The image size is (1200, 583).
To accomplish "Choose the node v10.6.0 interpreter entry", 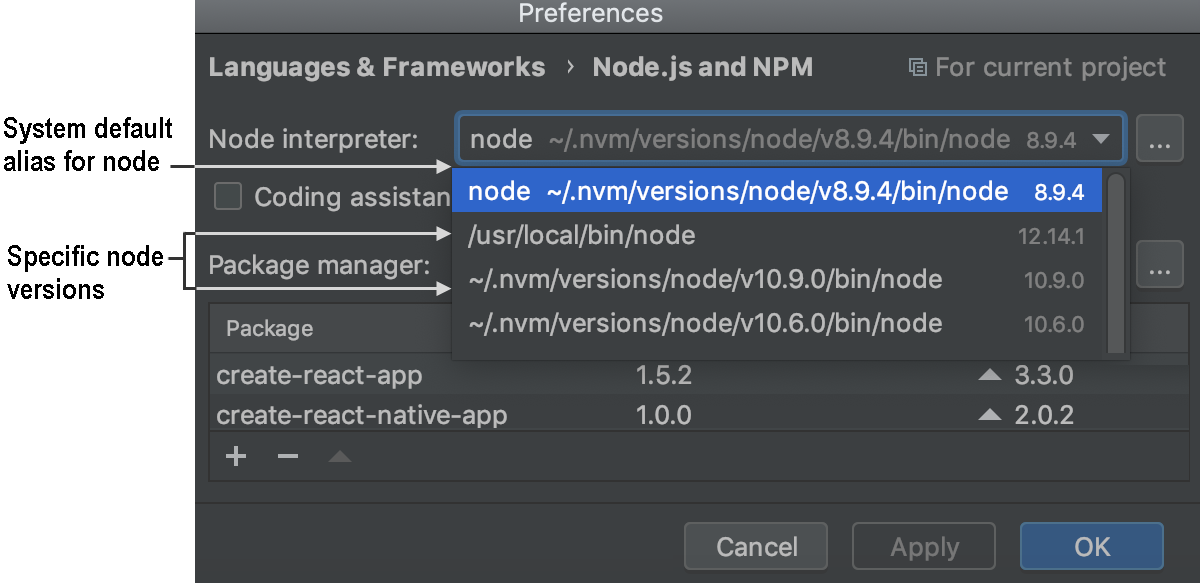I will pyautogui.click(x=777, y=323).
